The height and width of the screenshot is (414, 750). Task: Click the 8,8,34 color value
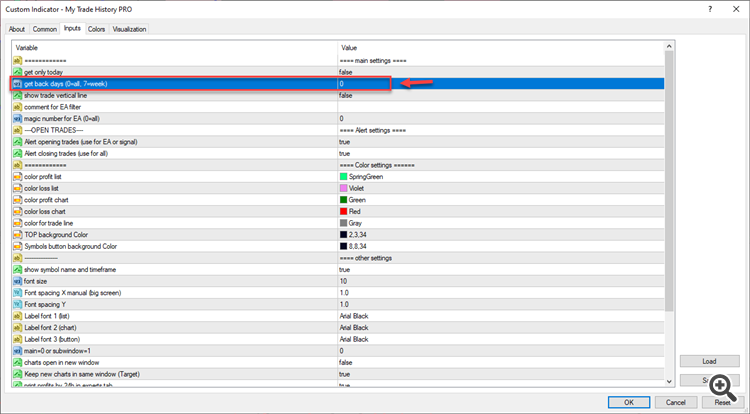[x=358, y=246]
